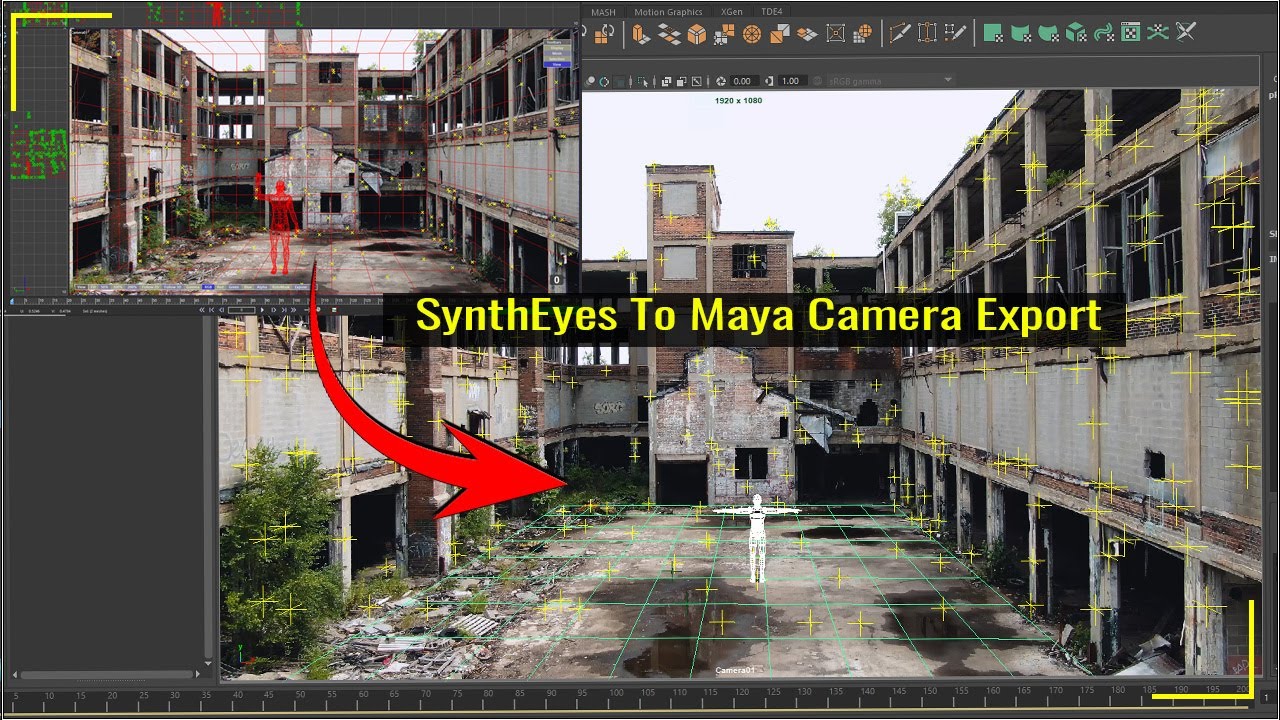Toggle the dimmed square panel toolbar icon
Viewport: 1280px width, 720px height.
click(x=619, y=81)
